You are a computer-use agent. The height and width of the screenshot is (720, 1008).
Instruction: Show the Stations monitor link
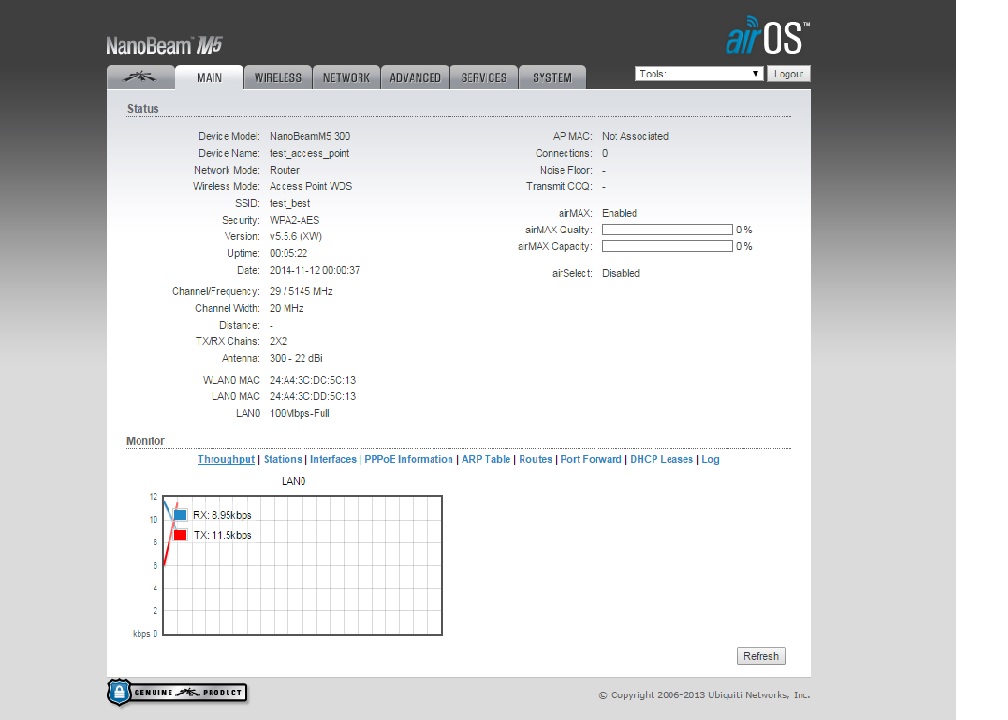click(283, 460)
